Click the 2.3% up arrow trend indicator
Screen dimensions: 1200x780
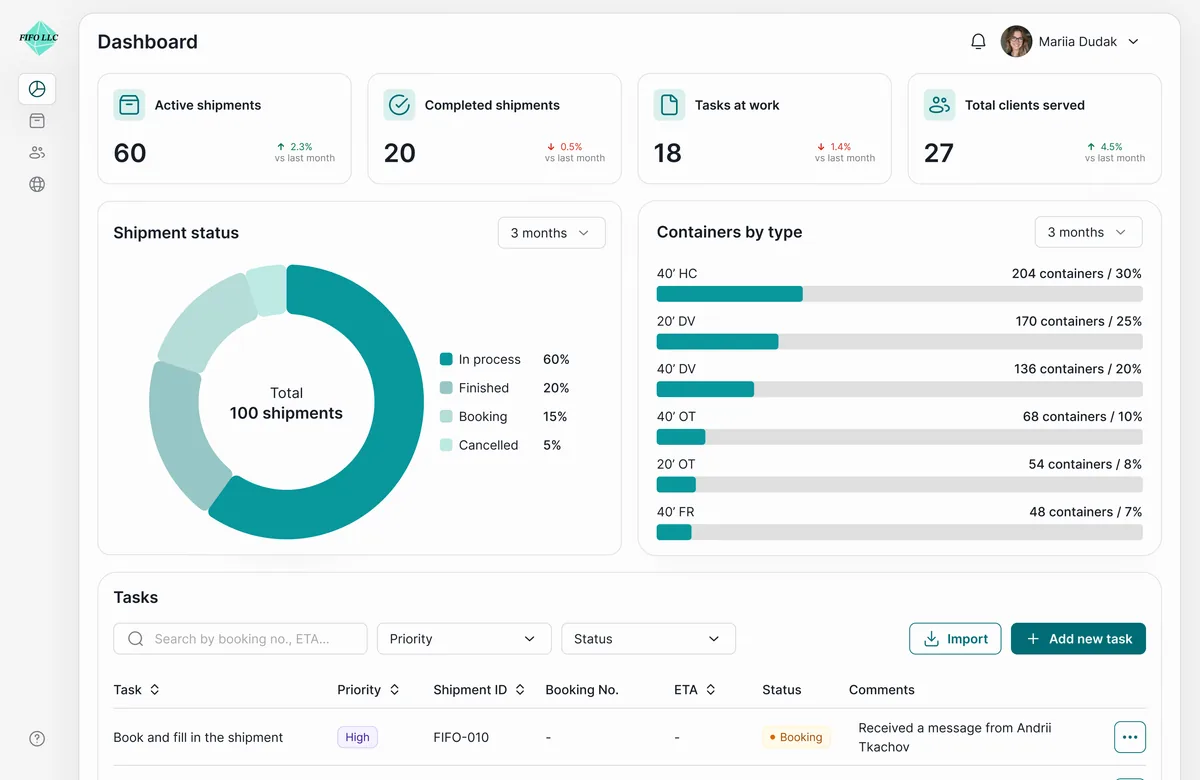pos(295,147)
